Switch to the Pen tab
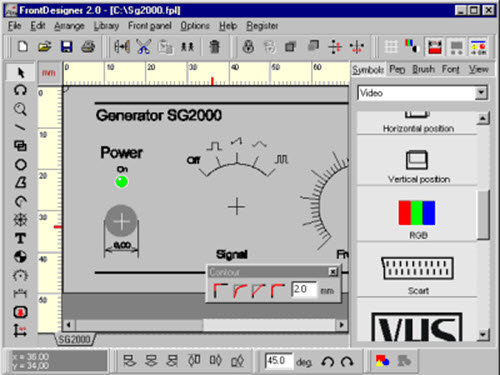 pos(397,69)
